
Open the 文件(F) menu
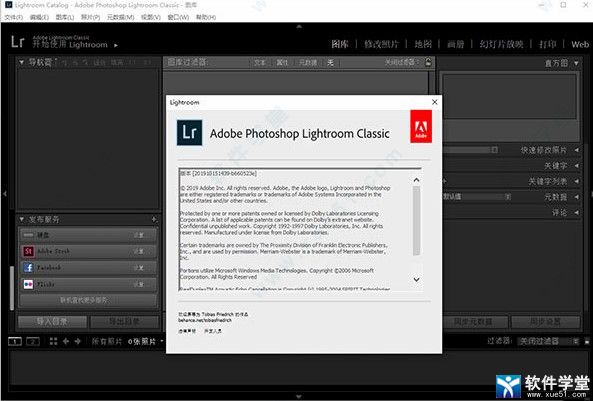click(x=13, y=17)
